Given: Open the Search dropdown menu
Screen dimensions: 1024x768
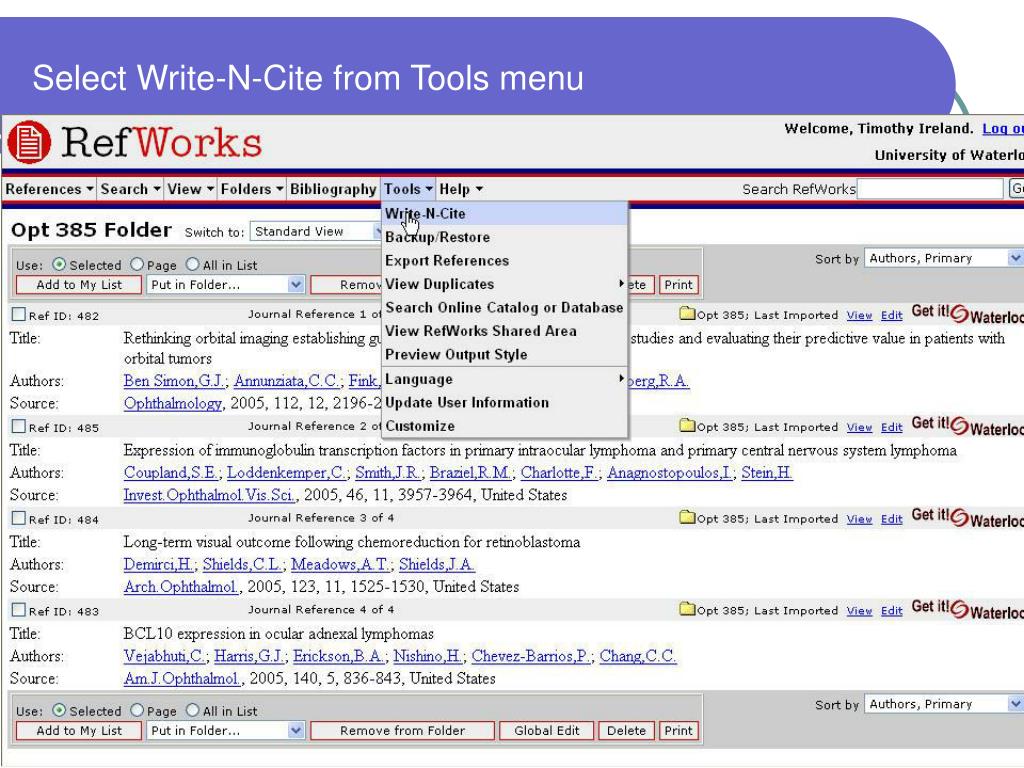Looking at the screenshot, I should (130, 189).
